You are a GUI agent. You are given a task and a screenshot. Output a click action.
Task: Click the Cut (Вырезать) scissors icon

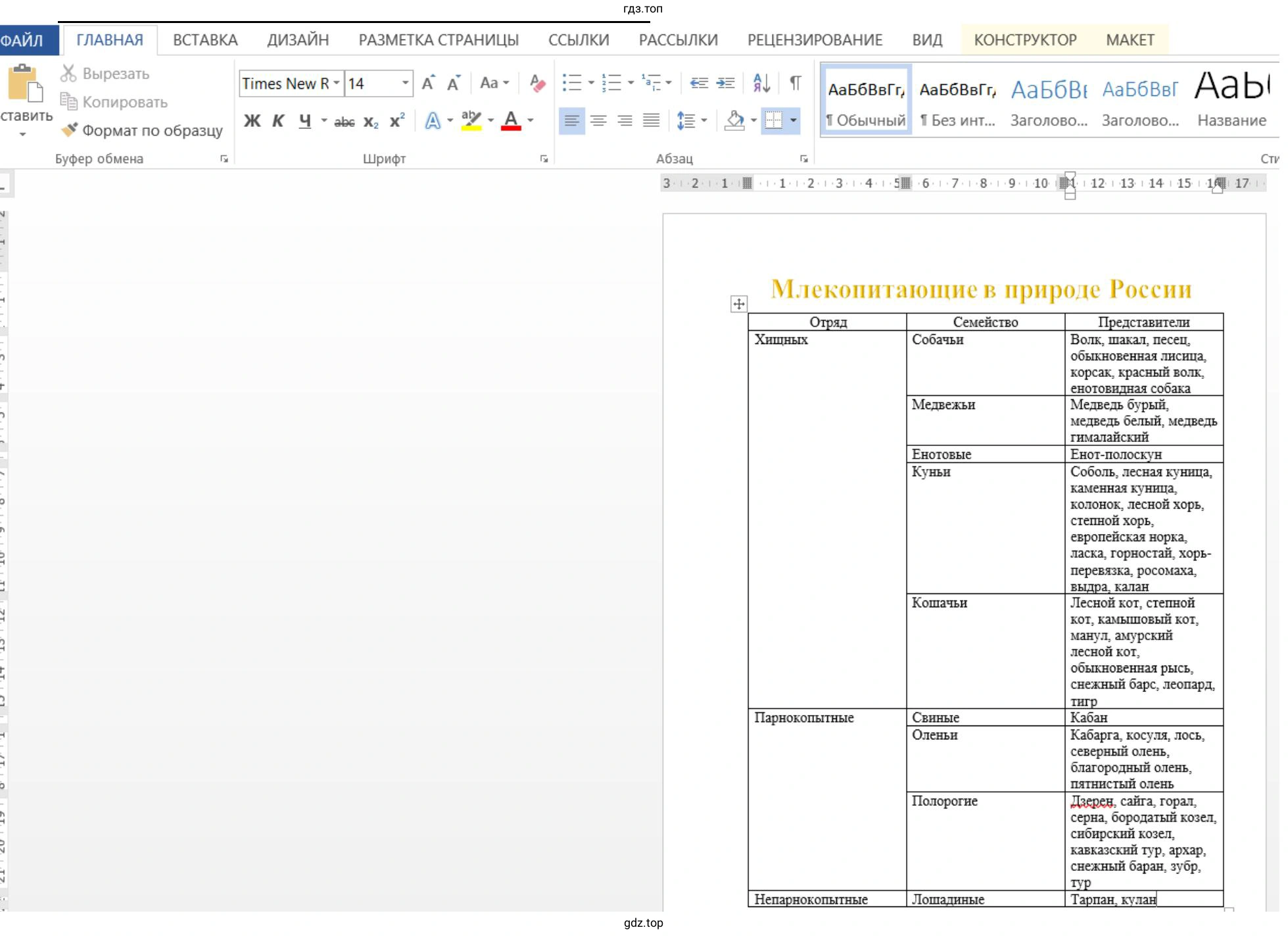(68, 73)
